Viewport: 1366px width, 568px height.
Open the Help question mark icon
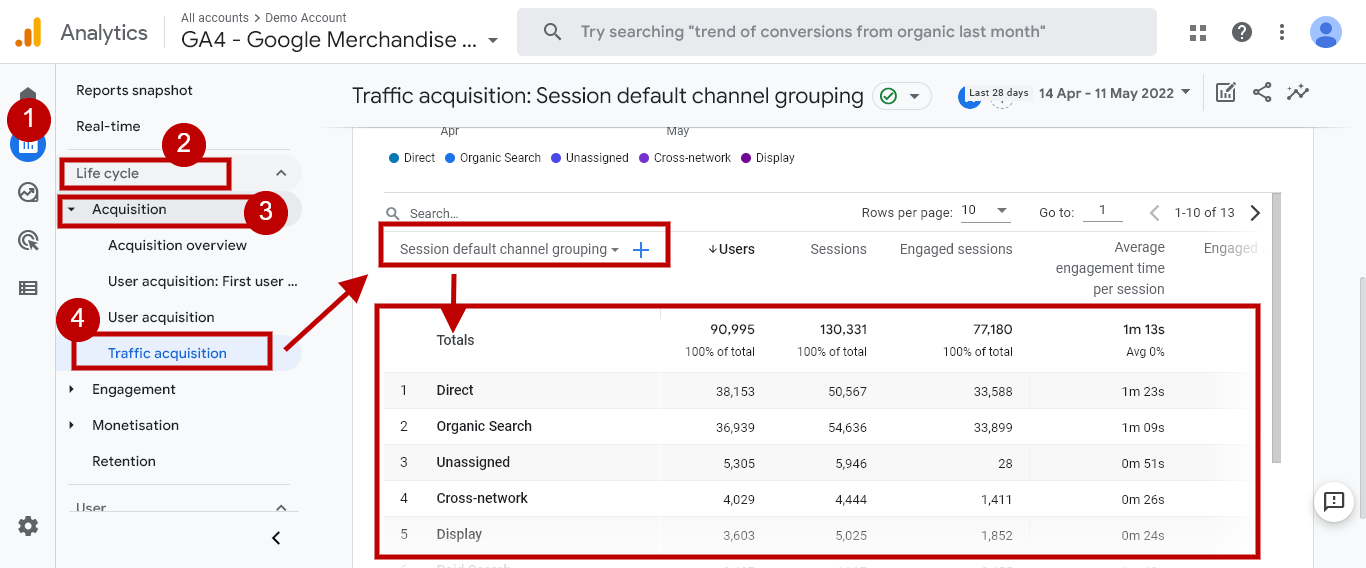click(x=1242, y=32)
